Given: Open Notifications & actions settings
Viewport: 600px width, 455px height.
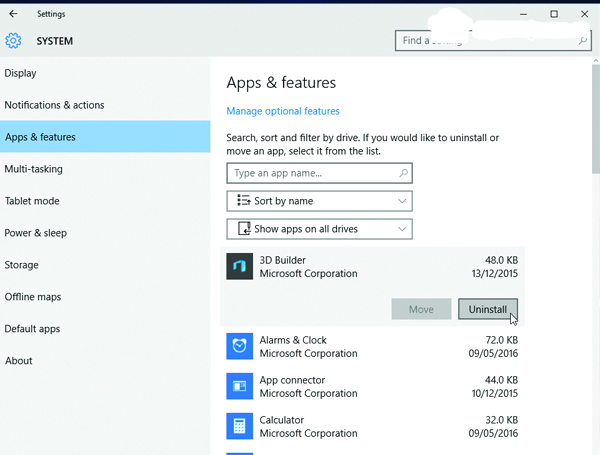Looking at the screenshot, I should coord(105,105).
